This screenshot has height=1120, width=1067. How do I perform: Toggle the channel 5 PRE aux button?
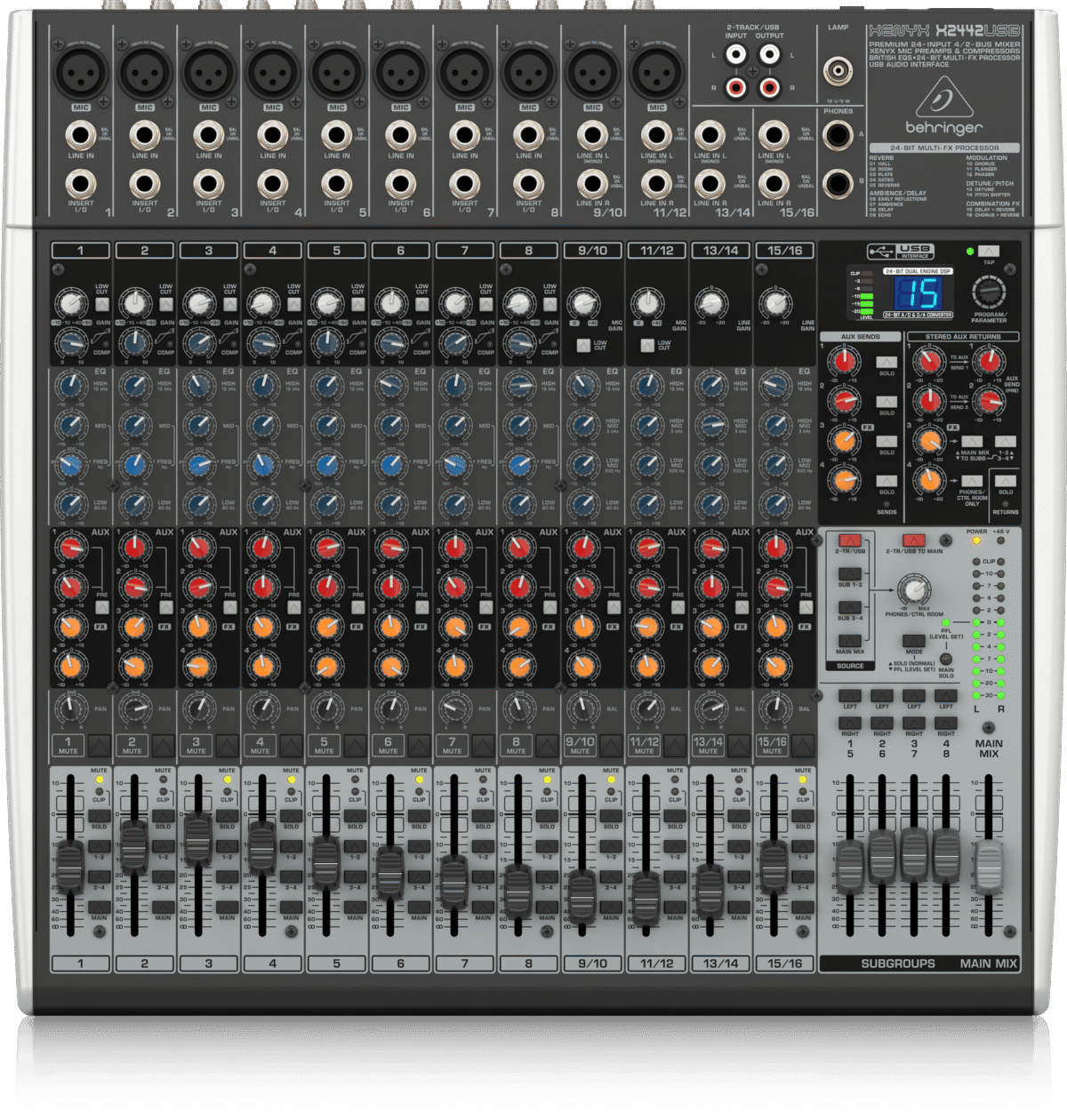tap(357, 608)
